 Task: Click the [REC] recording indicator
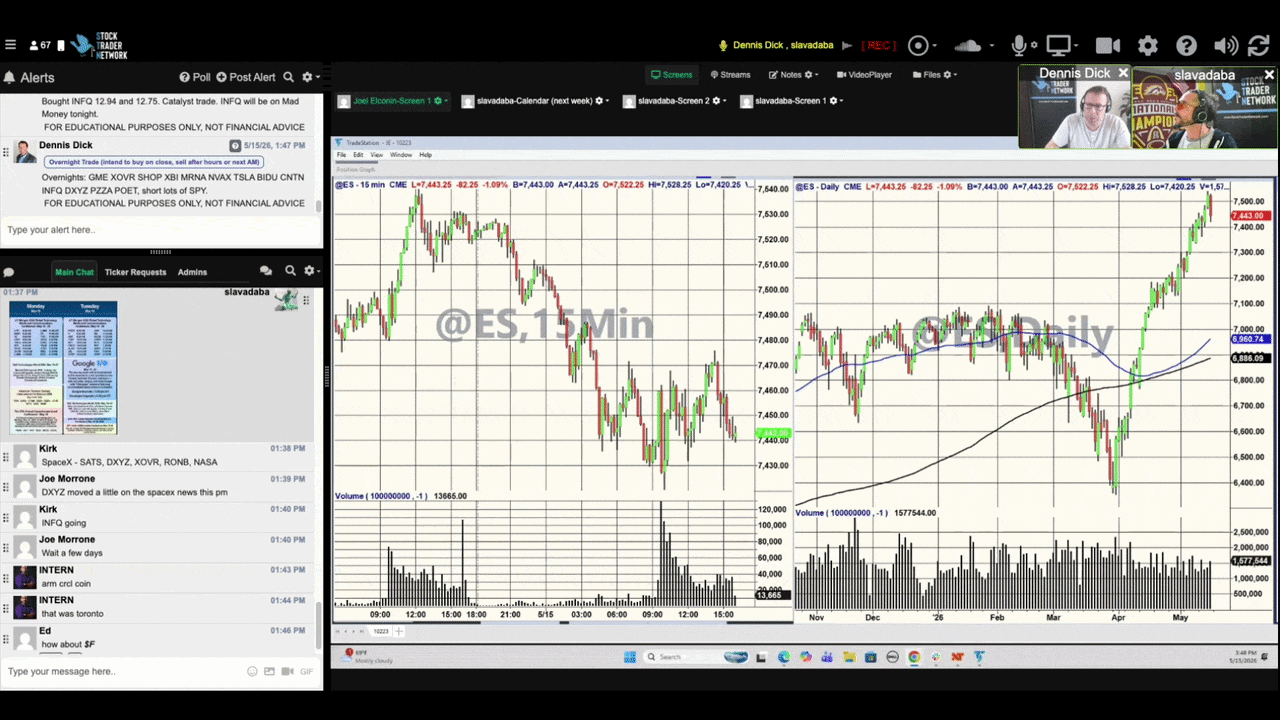pyautogui.click(x=878, y=45)
